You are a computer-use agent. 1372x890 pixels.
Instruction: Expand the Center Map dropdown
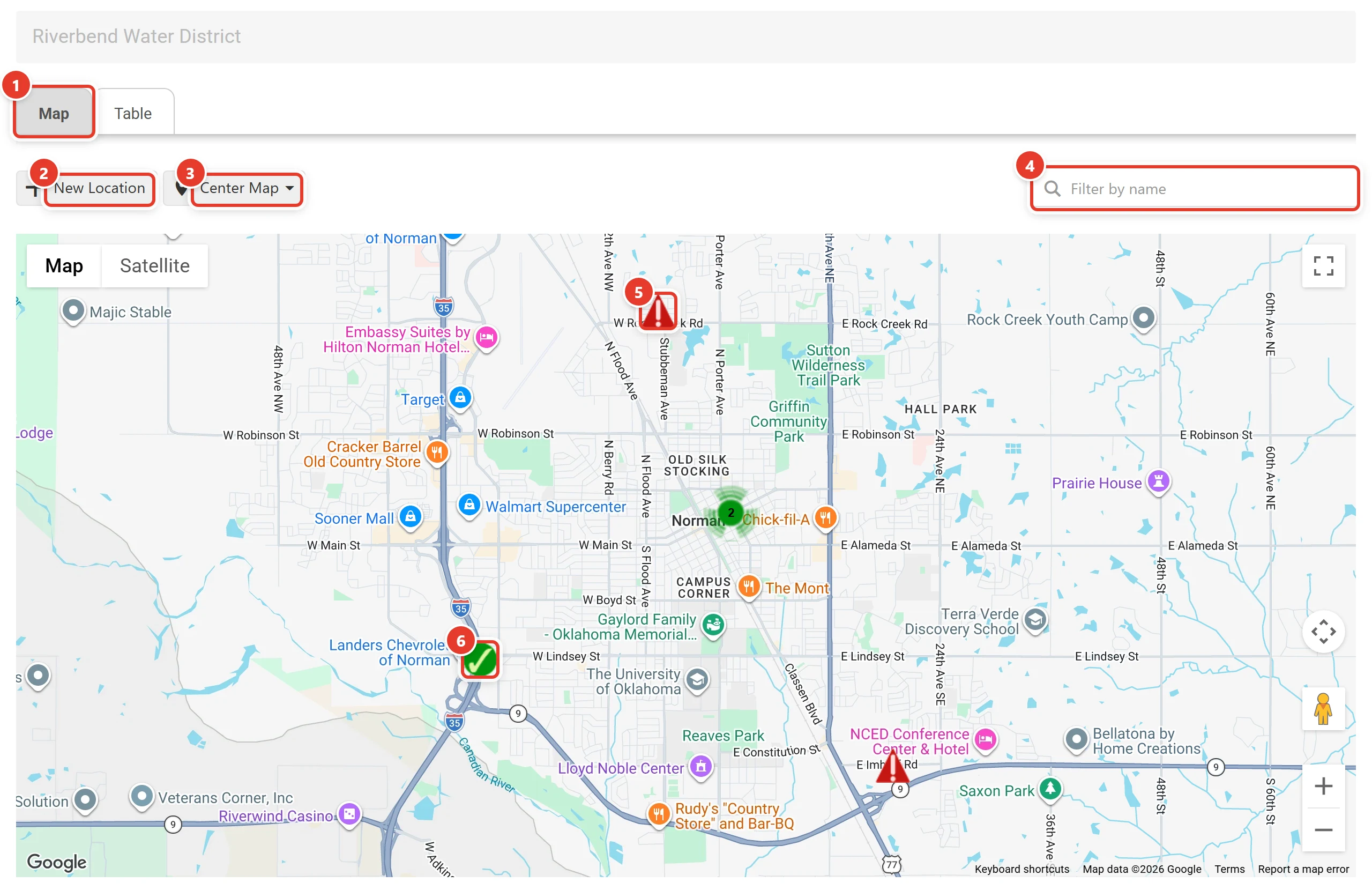point(233,188)
